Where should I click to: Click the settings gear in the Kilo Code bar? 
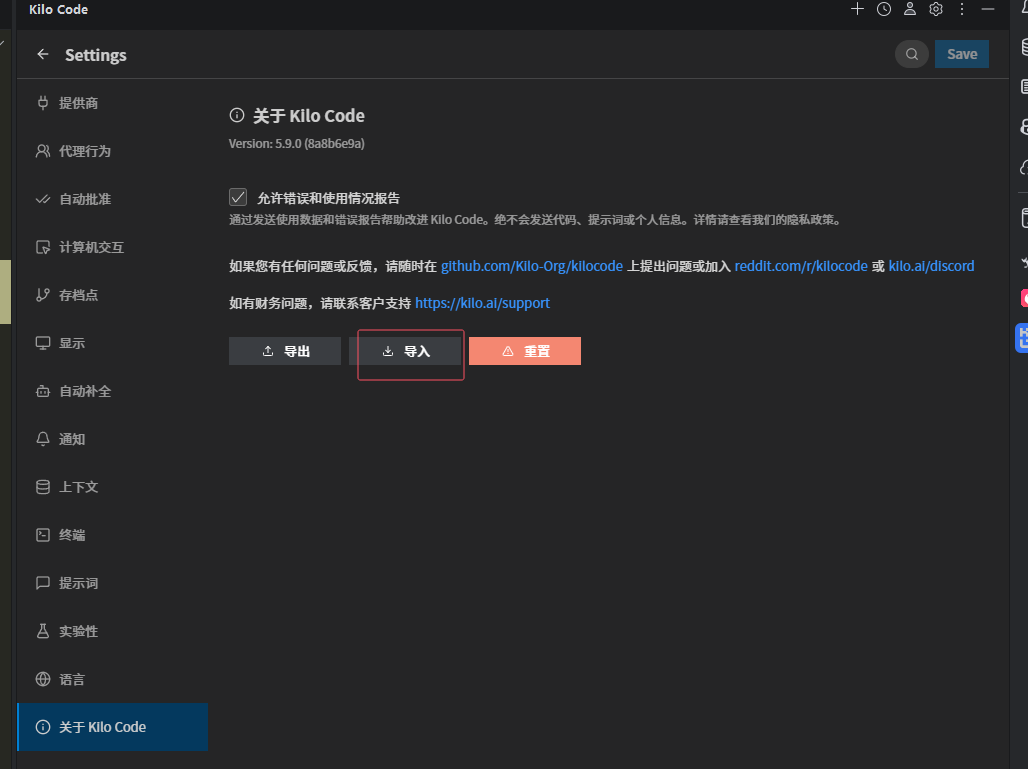coord(935,9)
